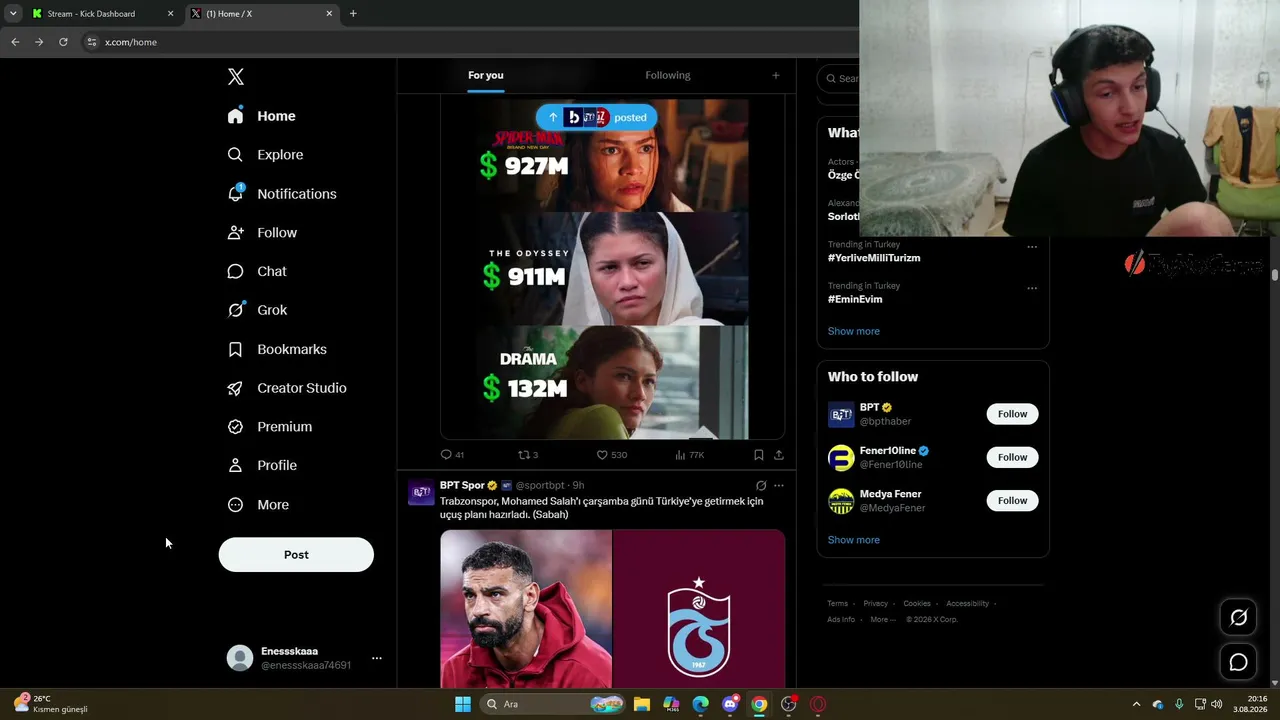The height and width of the screenshot is (720, 1280).
Task: Click the #EminEvim trending hashtag
Action: coord(855,299)
